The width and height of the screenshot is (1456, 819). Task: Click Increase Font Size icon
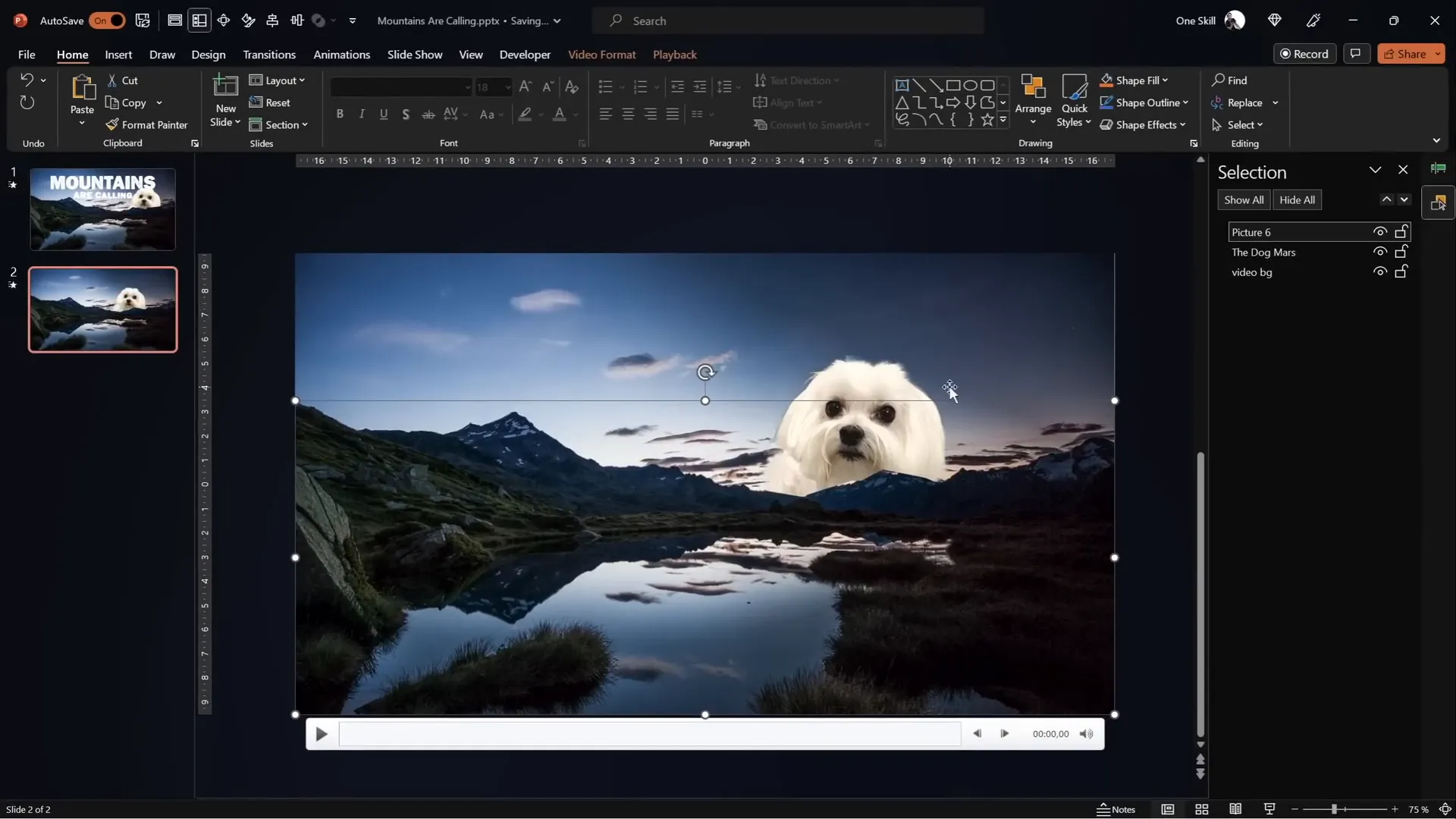(525, 86)
